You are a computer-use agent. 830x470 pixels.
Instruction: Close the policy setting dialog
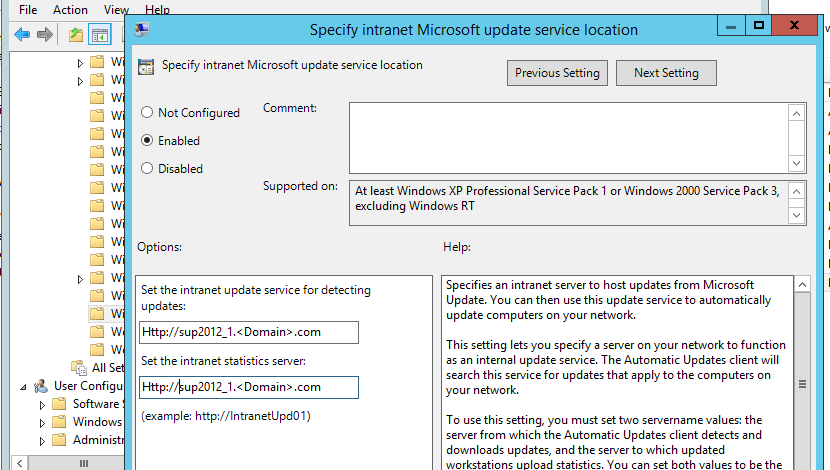click(x=794, y=26)
